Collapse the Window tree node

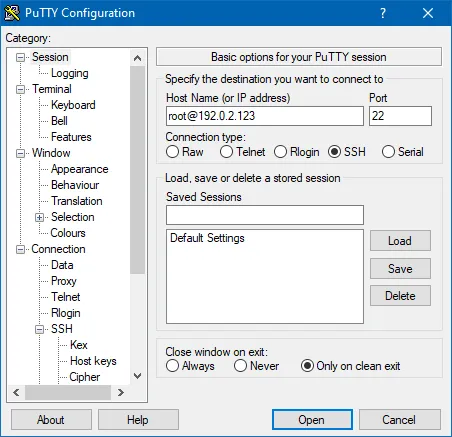coord(21,153)
